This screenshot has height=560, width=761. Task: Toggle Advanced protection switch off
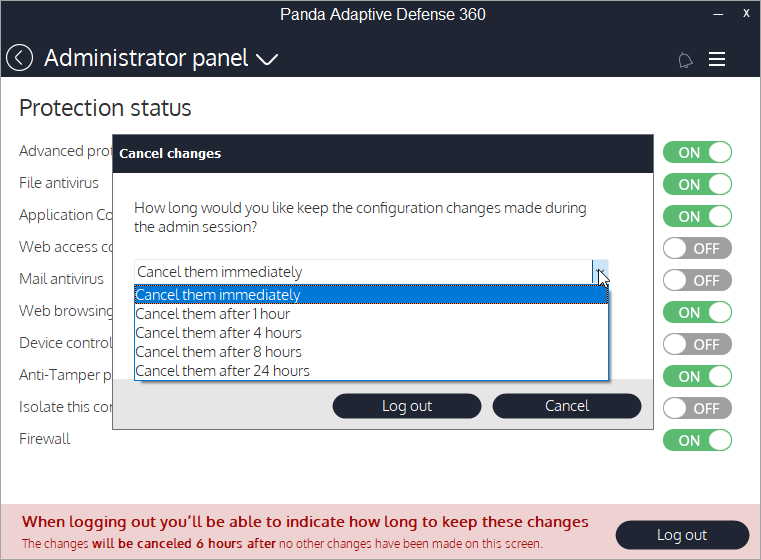pos(697,153)
